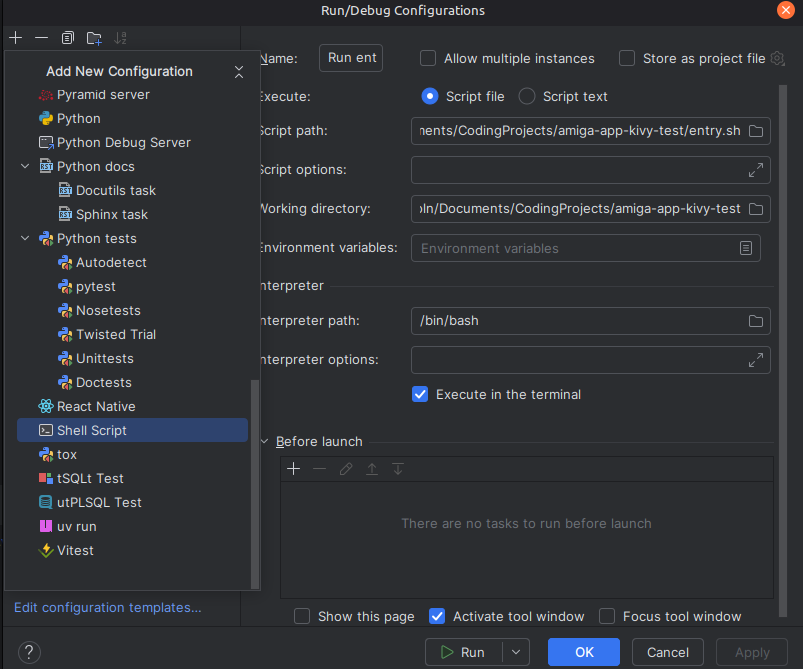Click the help question mark icon

click(x=30, y=652)
